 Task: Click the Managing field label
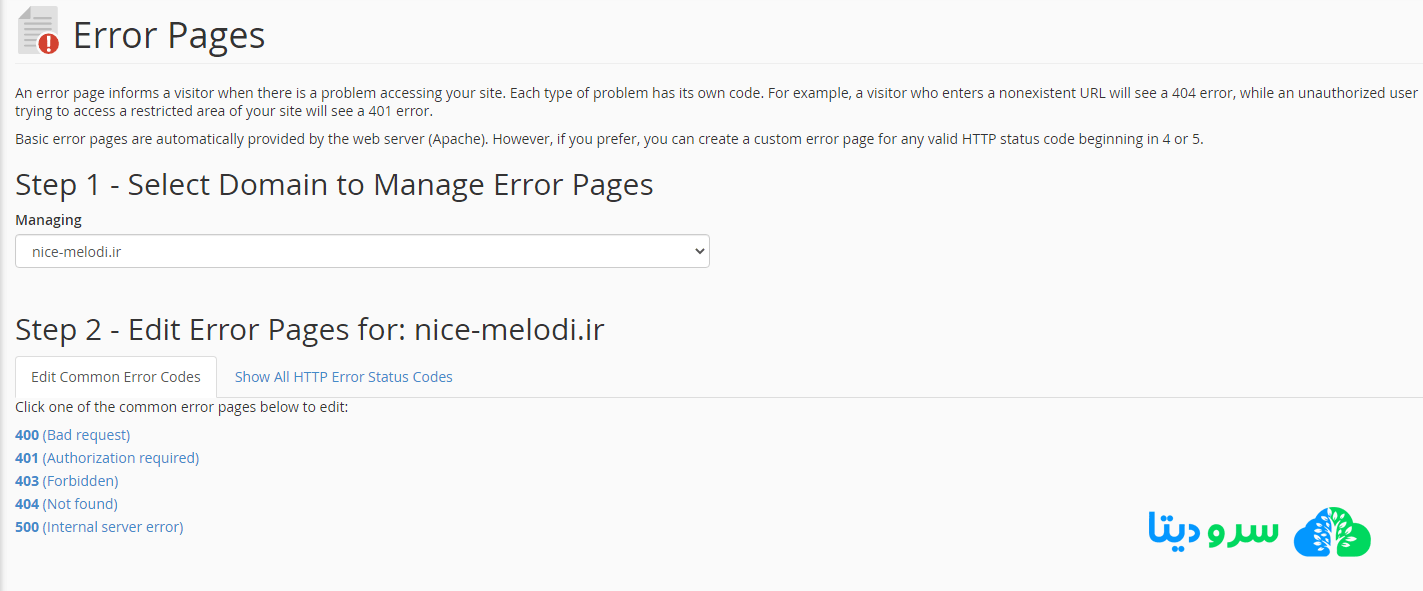tap(48, 220)
